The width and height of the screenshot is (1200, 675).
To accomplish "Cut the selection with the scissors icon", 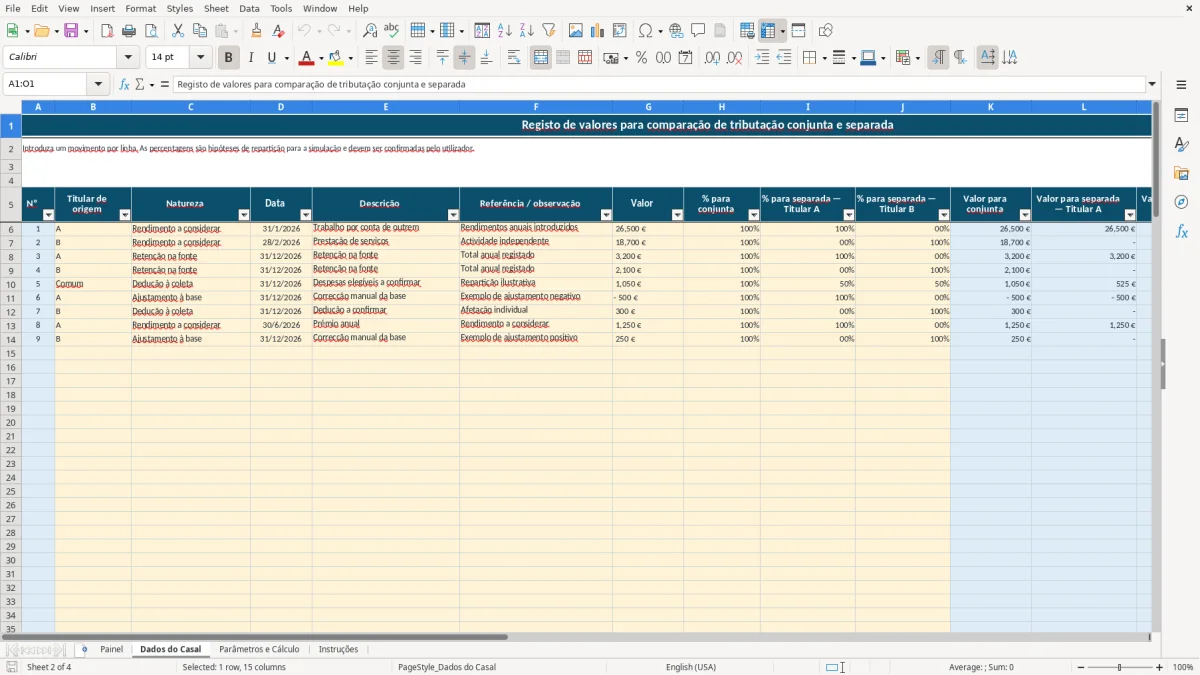I will pyautogui.click(x=178, y=31).
